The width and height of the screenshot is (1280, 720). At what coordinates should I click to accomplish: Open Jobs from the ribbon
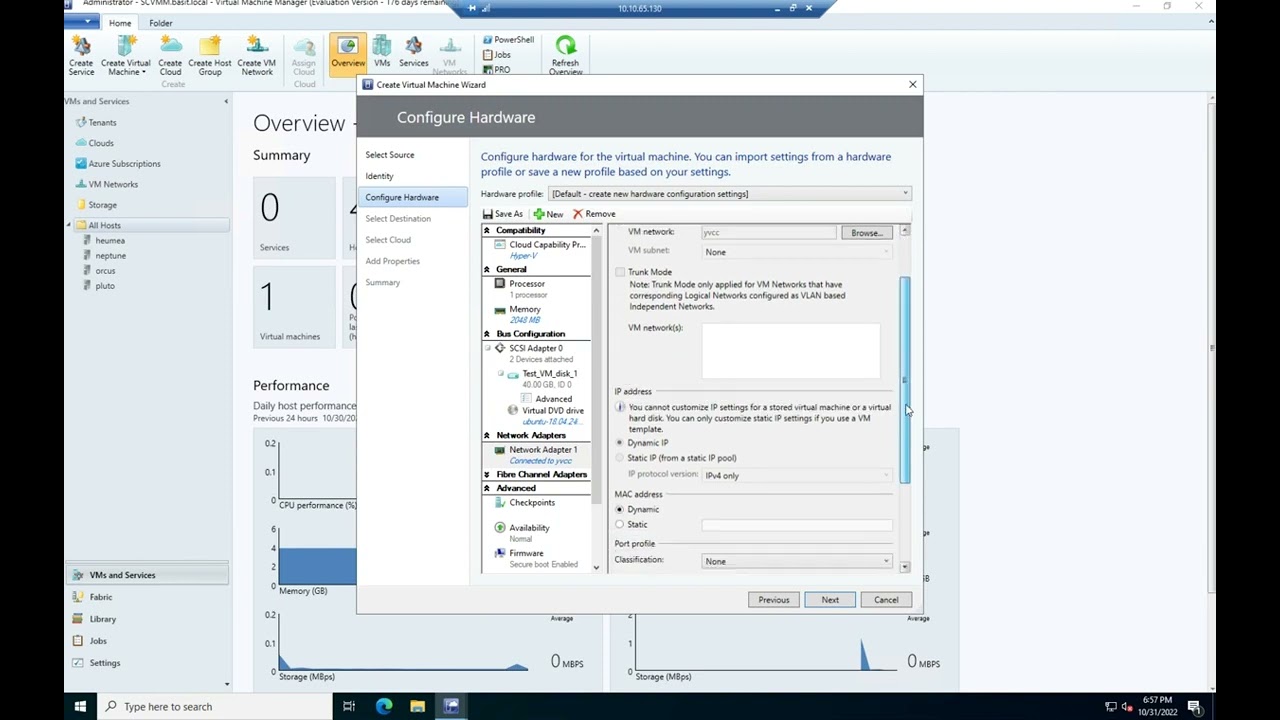(x=497, y=55)
